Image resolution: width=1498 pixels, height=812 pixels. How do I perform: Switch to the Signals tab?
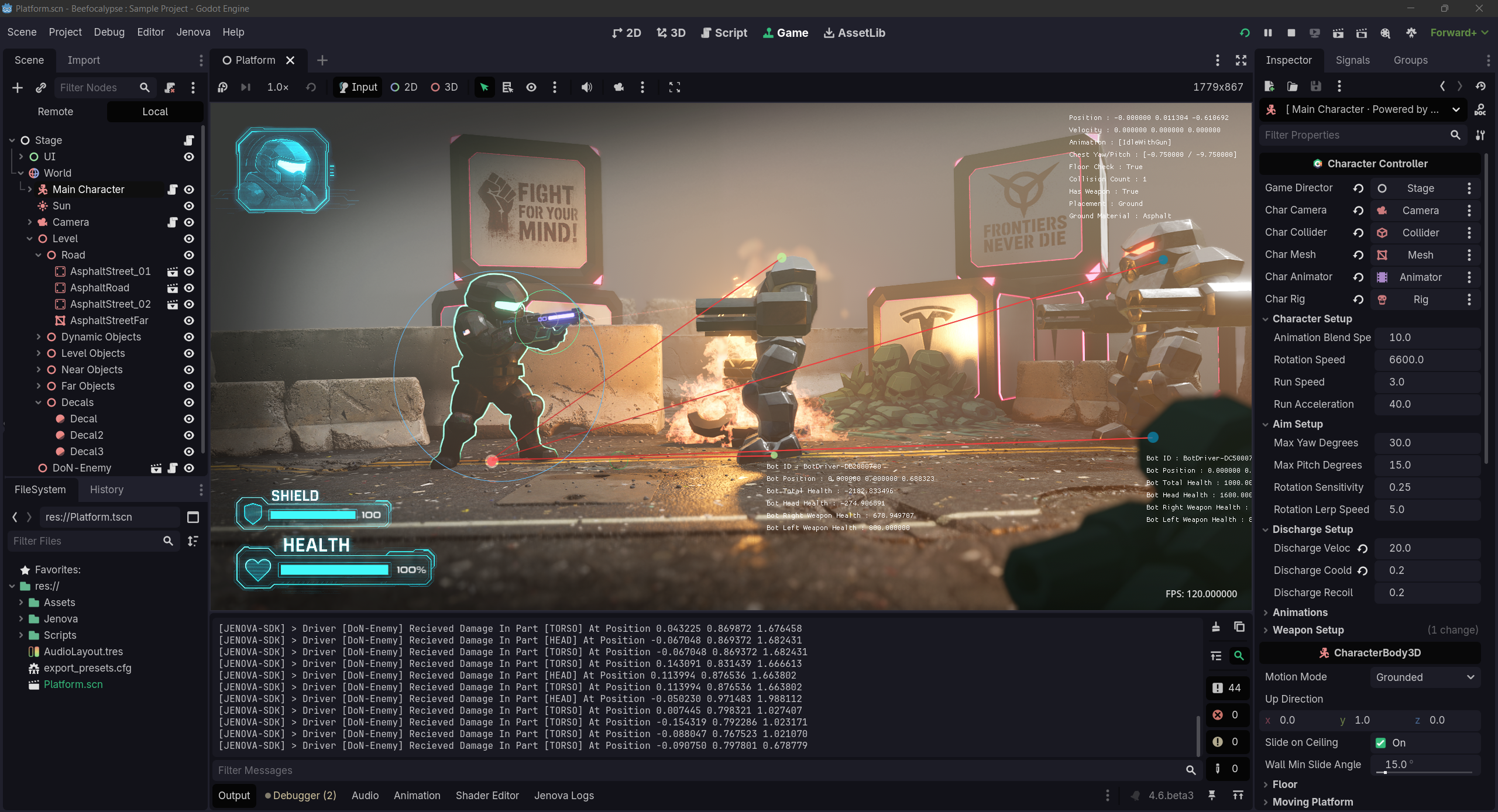tap(1352, 60)
